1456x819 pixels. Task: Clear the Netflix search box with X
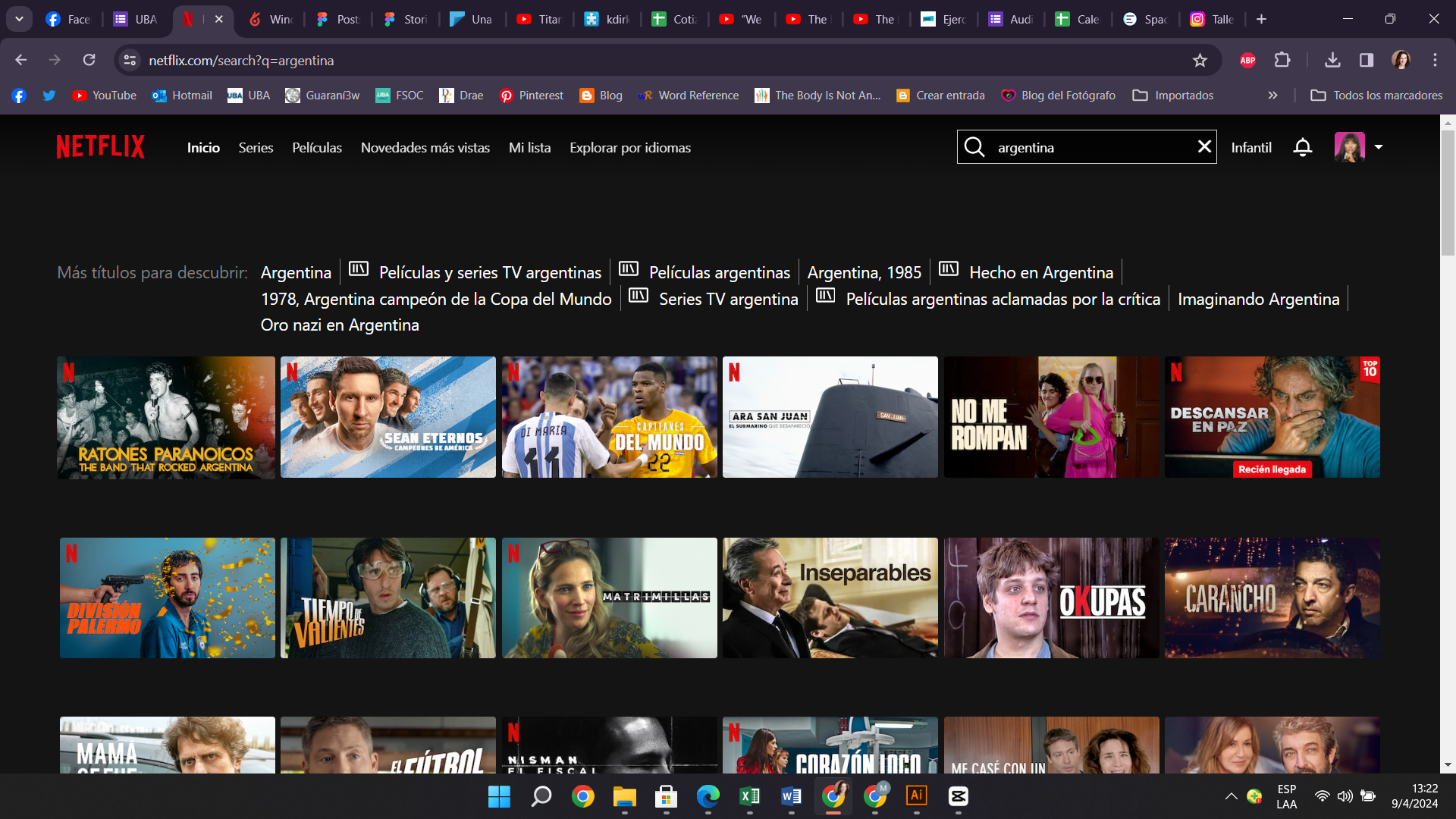[x=1204, y=146]
